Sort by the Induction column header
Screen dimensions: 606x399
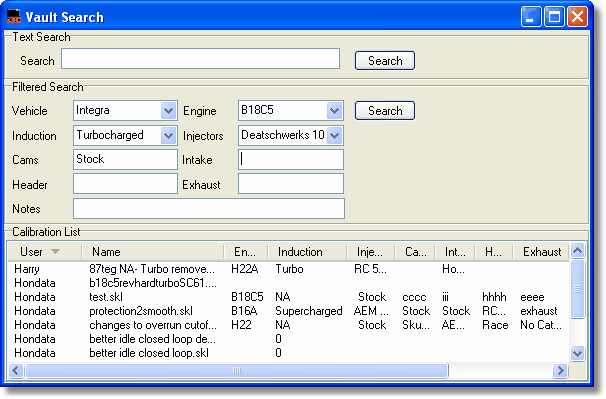[x=307, y=252]
